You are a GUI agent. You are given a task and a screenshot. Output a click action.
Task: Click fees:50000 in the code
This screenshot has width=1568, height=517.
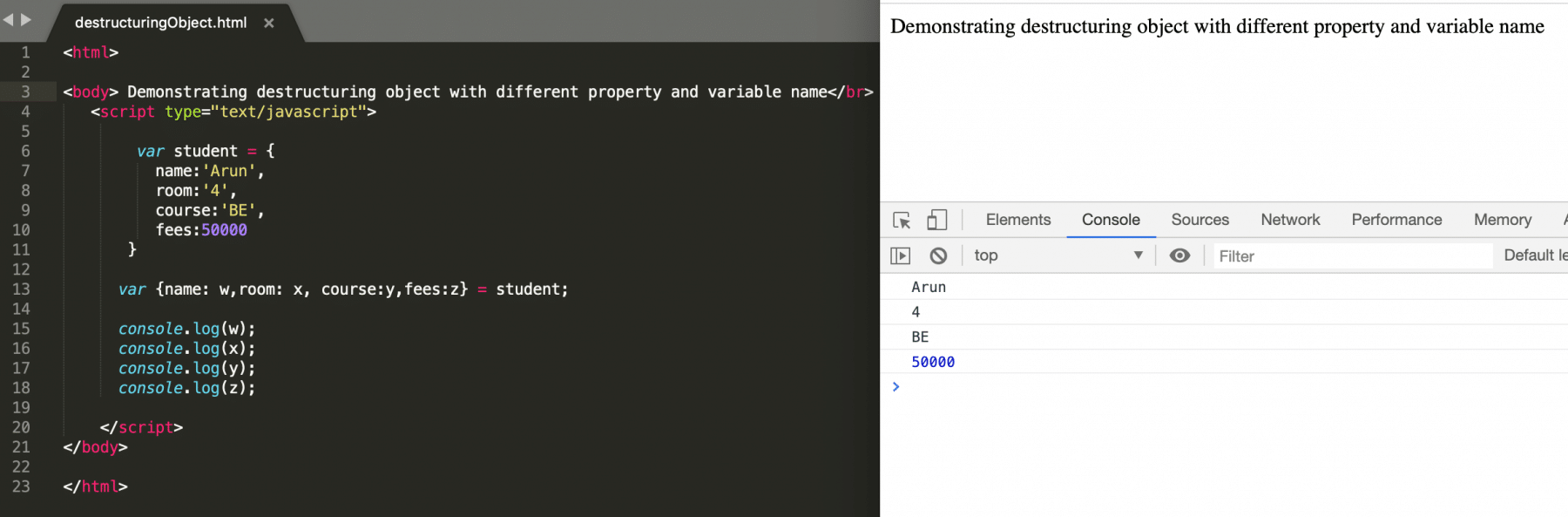pyautogui.click(x=201, y=230)
